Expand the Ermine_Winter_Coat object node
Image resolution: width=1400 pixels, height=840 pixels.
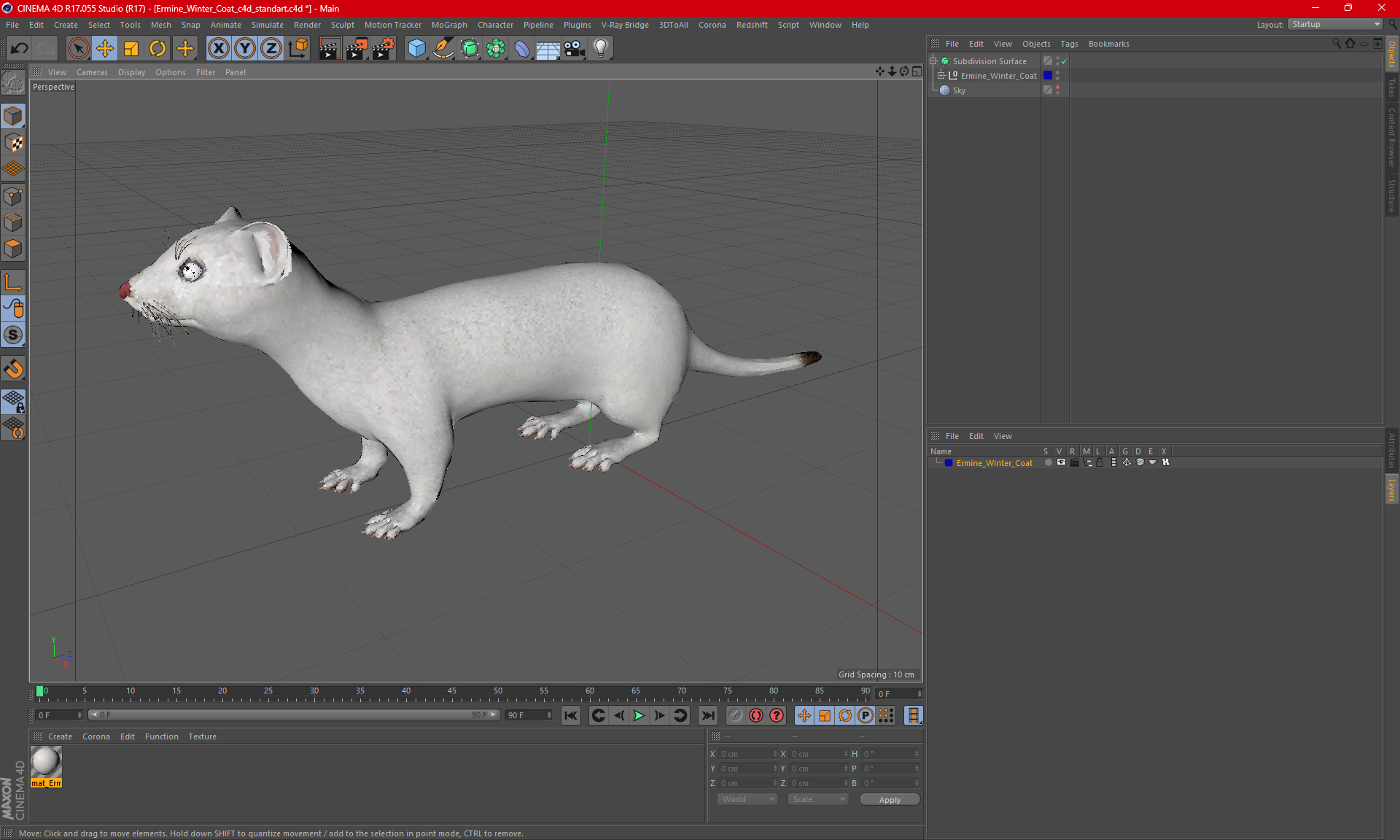pos(941,76)
